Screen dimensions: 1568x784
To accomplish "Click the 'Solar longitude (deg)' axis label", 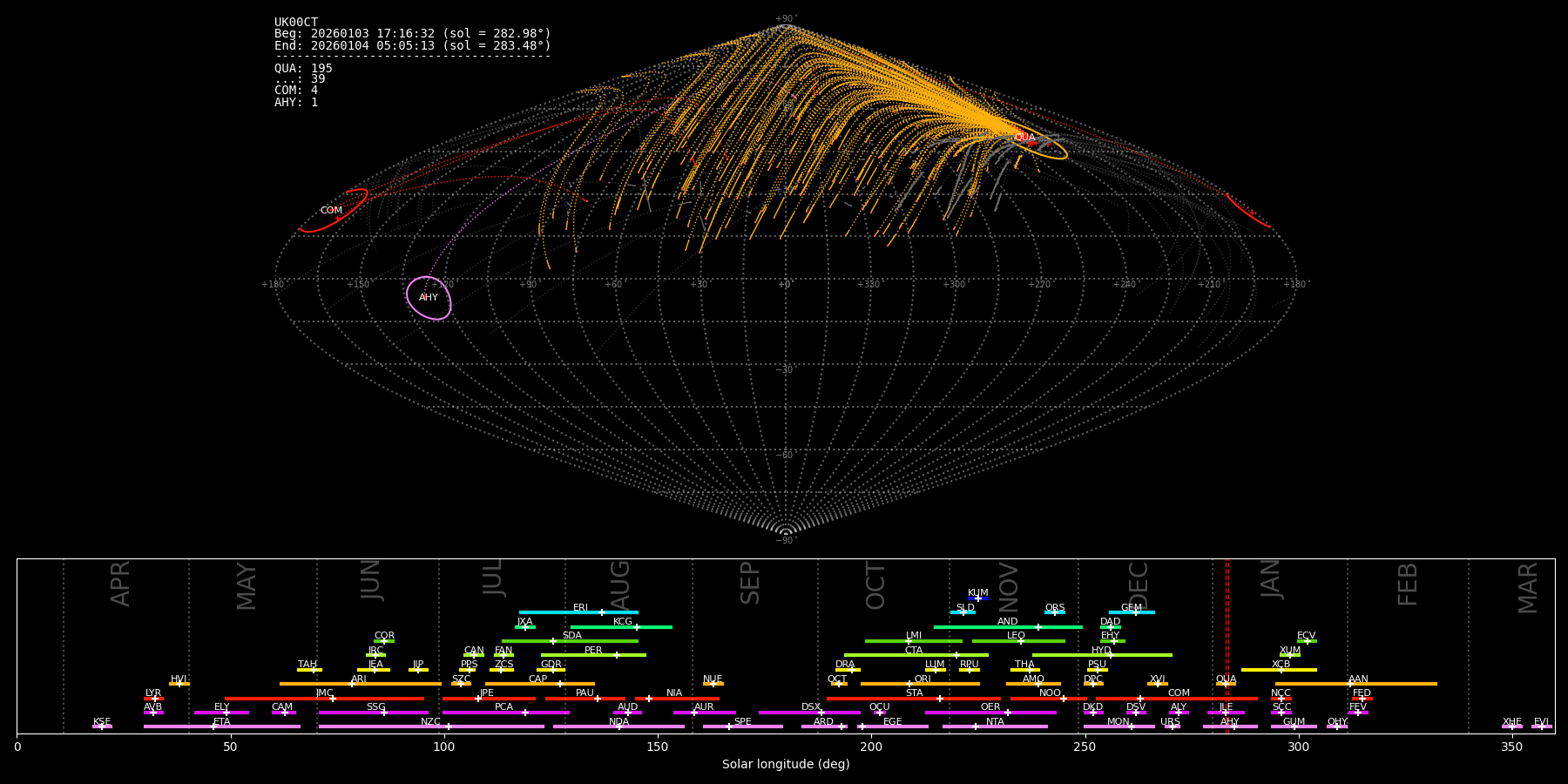I will 785,764.
